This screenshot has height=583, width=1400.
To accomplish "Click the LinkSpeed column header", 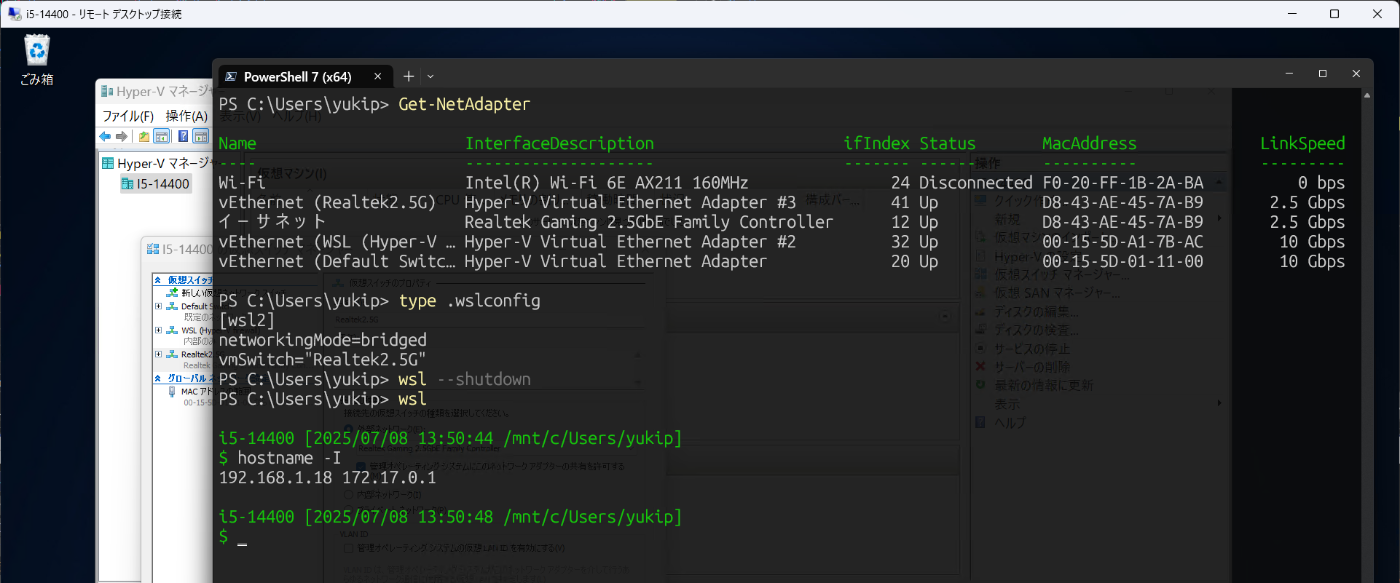I will (x=1302, y=143).
